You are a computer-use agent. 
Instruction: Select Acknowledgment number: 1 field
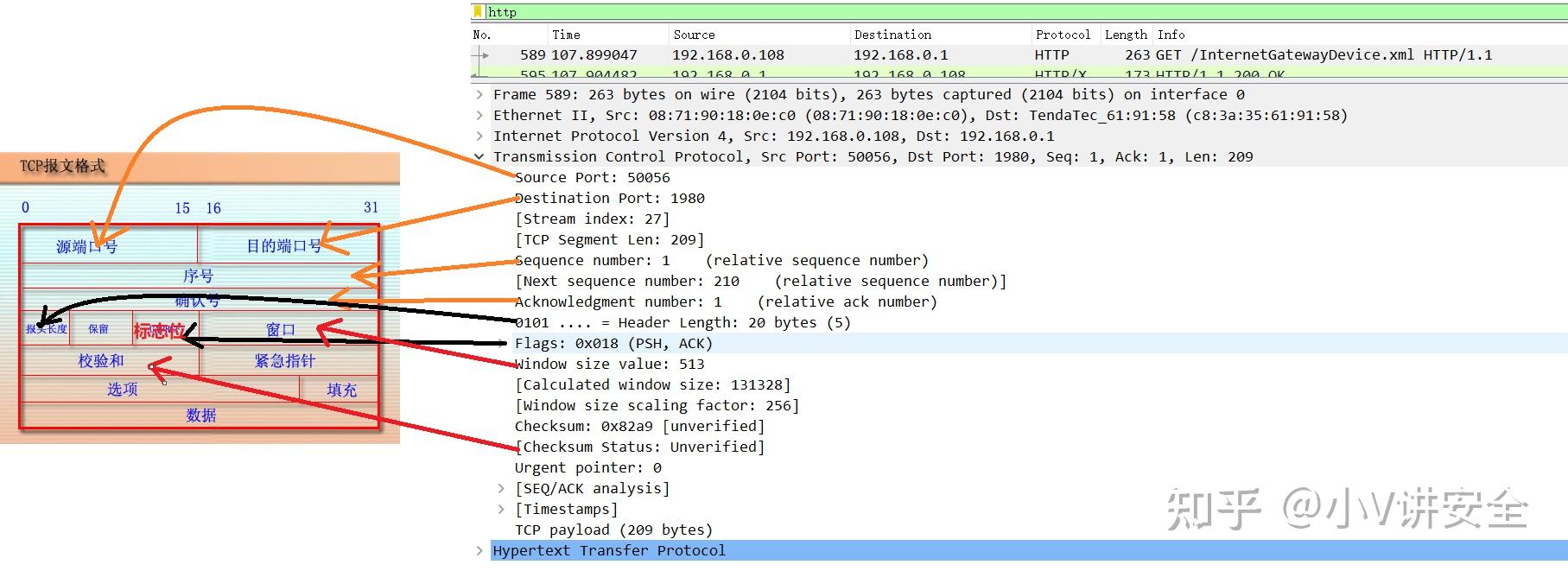727,301
